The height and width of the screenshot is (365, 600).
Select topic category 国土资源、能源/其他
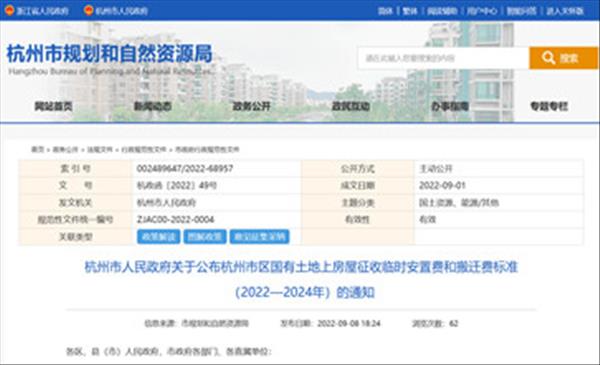click(459, 203)
